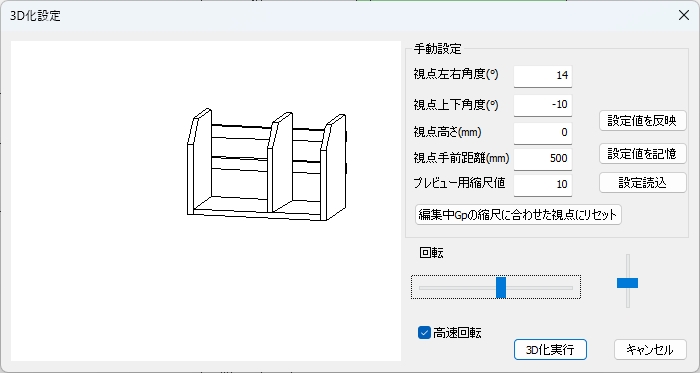Click the horizontal rotation slider thumb
The height and width of the screenshot is (373, 700).
coord(501,287)
